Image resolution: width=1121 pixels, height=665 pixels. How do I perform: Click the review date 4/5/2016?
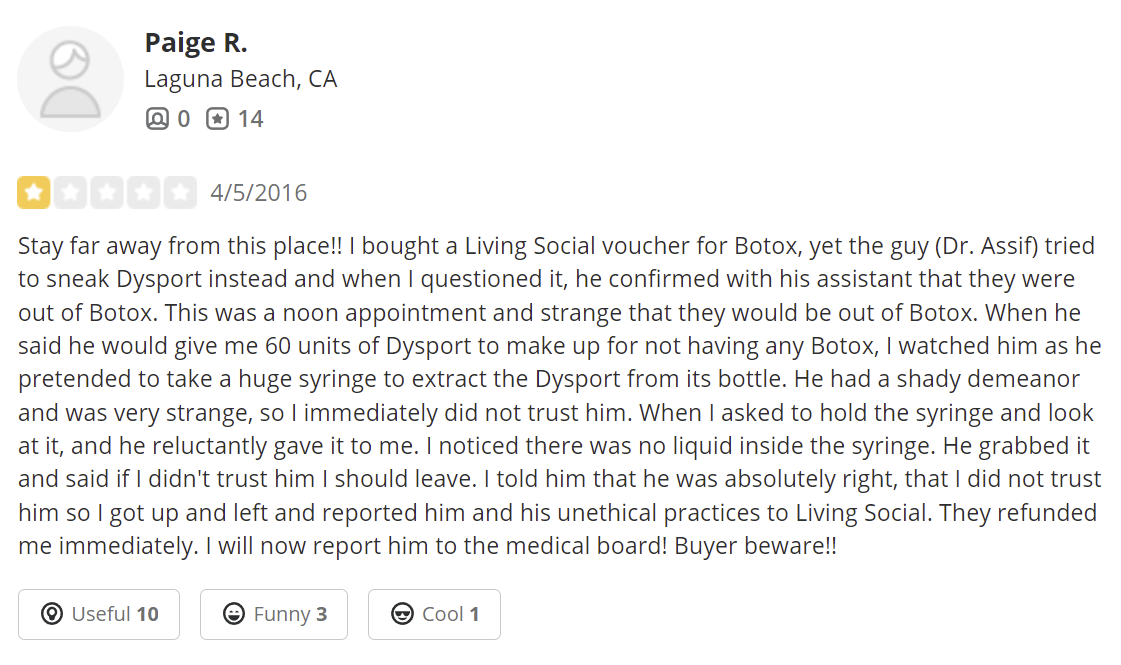pyautogui.click(x=259, y=192)
